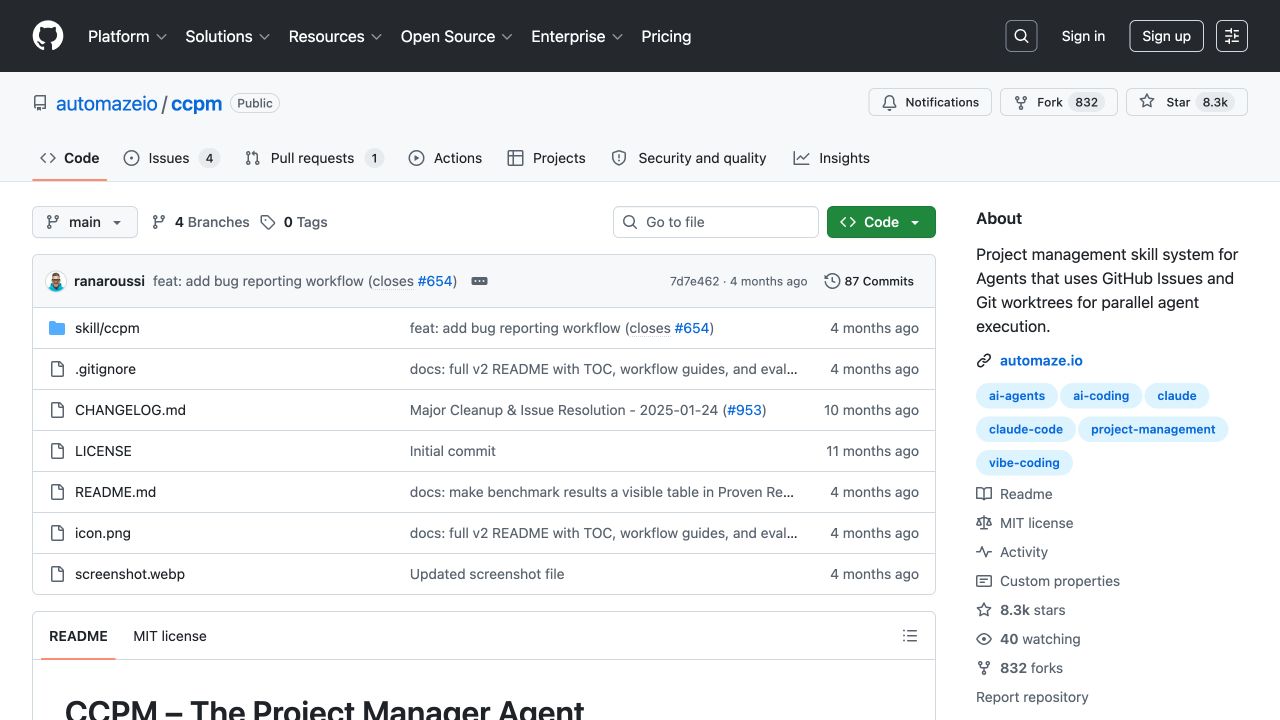1280x720 pixels.
Task: Click the eye icon beside 40 watching
Action: [984, 639]
